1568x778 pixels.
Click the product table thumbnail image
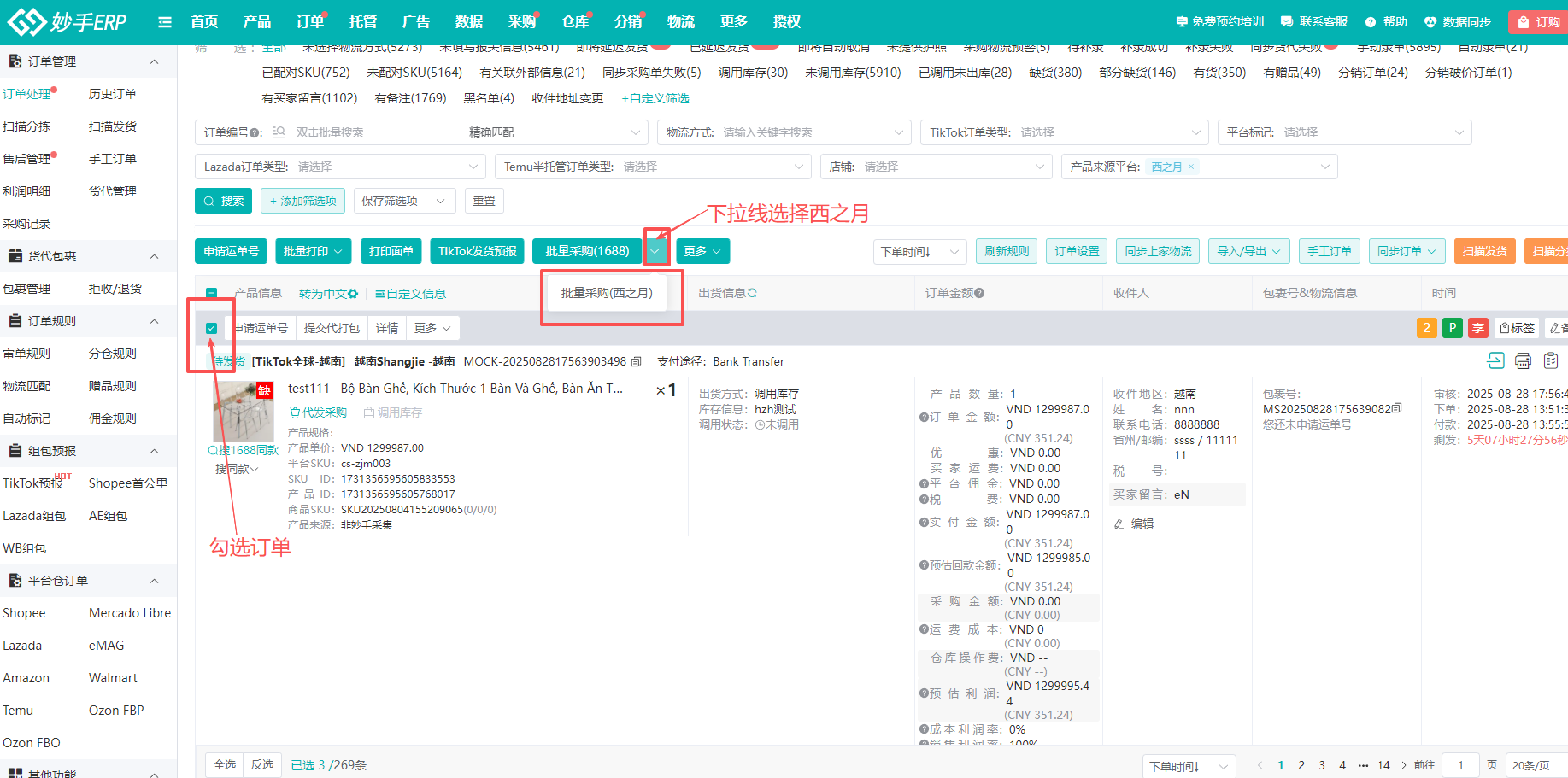click(x=243, y=412)
